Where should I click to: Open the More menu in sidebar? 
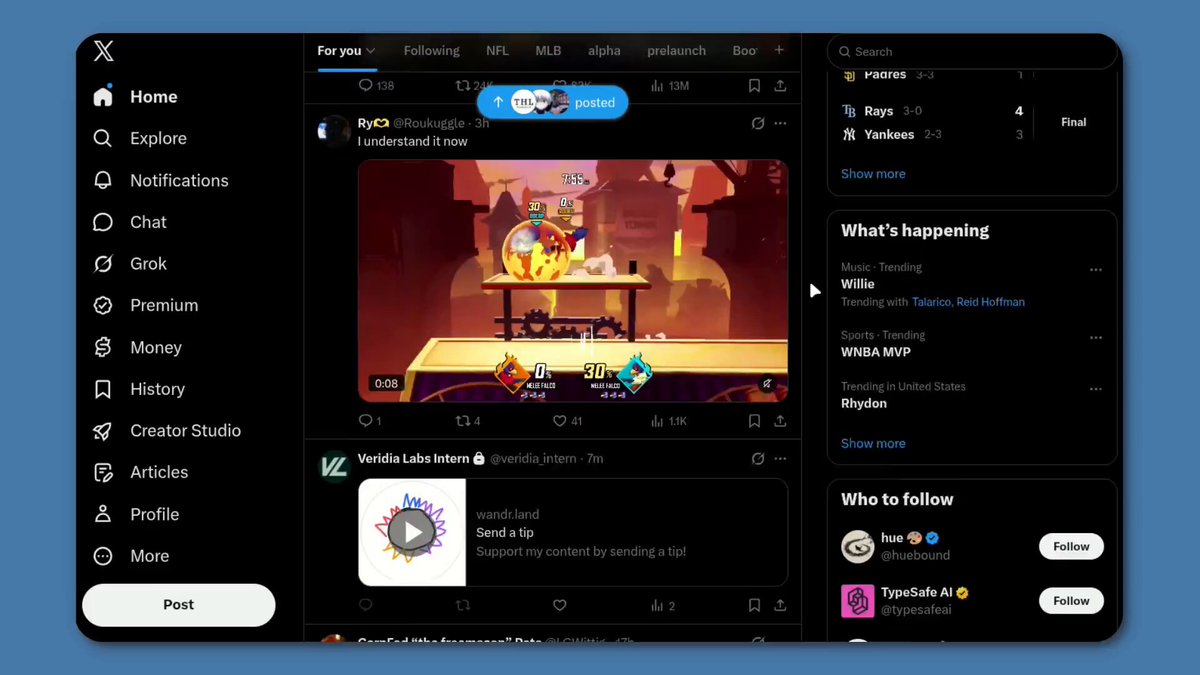click(130, 556)
